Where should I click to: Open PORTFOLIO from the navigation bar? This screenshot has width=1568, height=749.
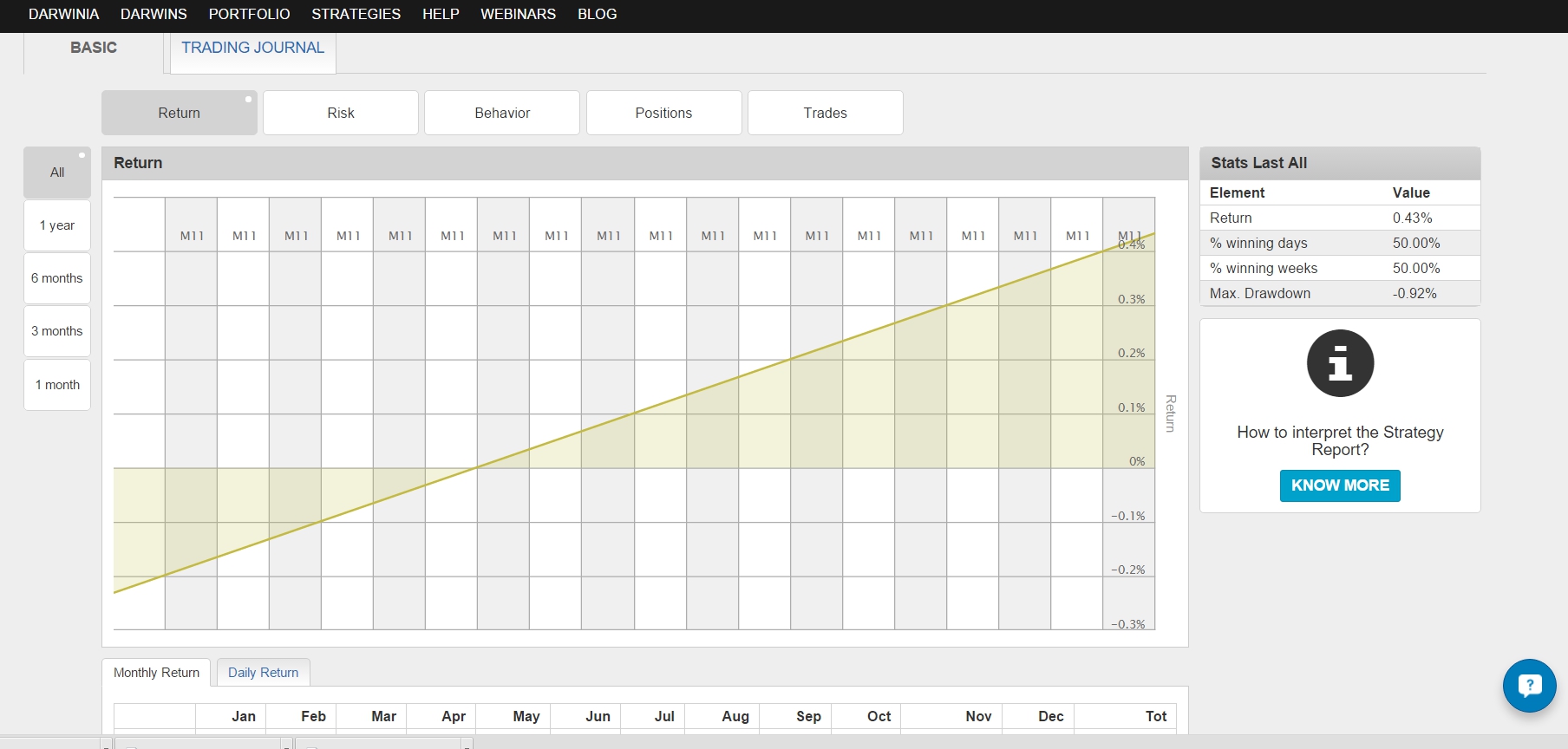[x=249, y=14]
